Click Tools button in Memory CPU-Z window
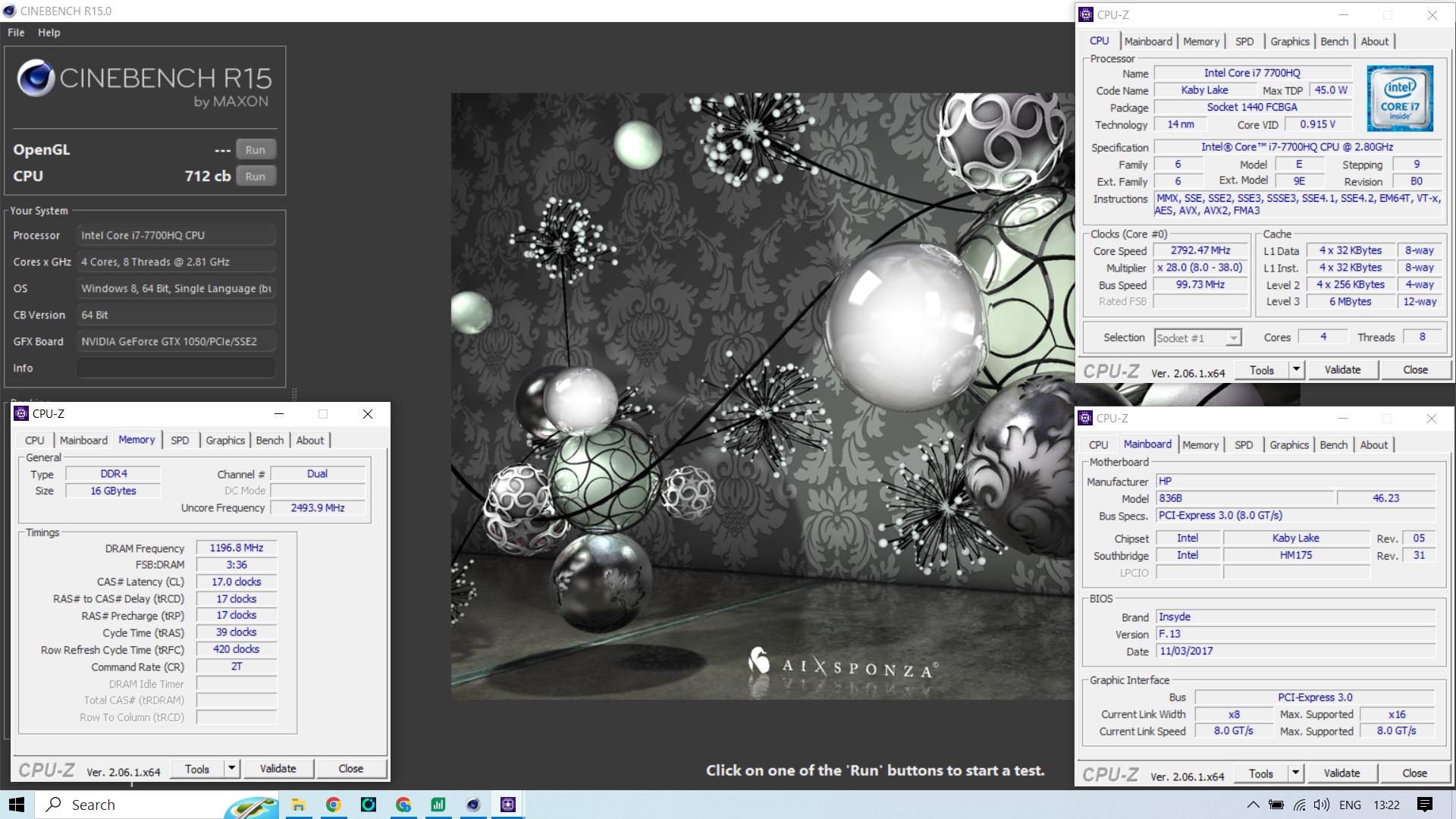The height and width of the screenshot is (819, 1456). 197,768
